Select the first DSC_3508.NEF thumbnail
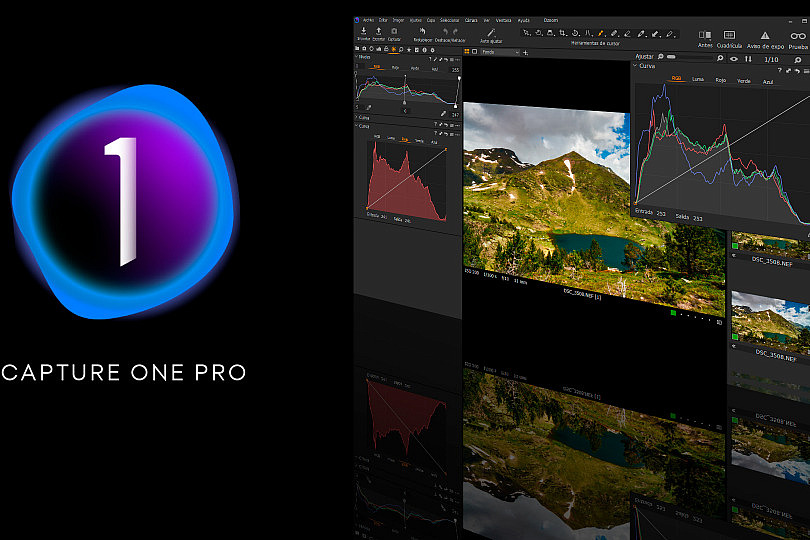 [x=771, y=245]
